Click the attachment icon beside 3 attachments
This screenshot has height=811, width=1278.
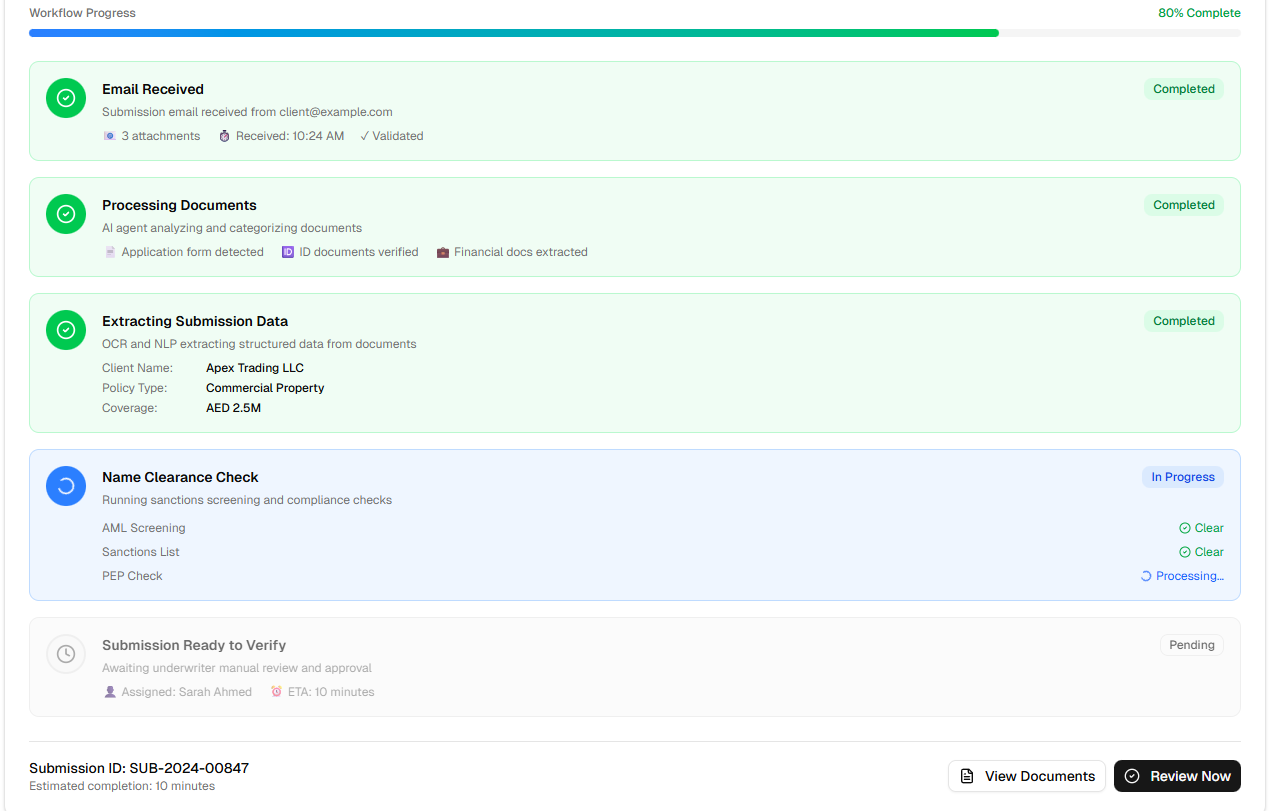coord(109,135)
